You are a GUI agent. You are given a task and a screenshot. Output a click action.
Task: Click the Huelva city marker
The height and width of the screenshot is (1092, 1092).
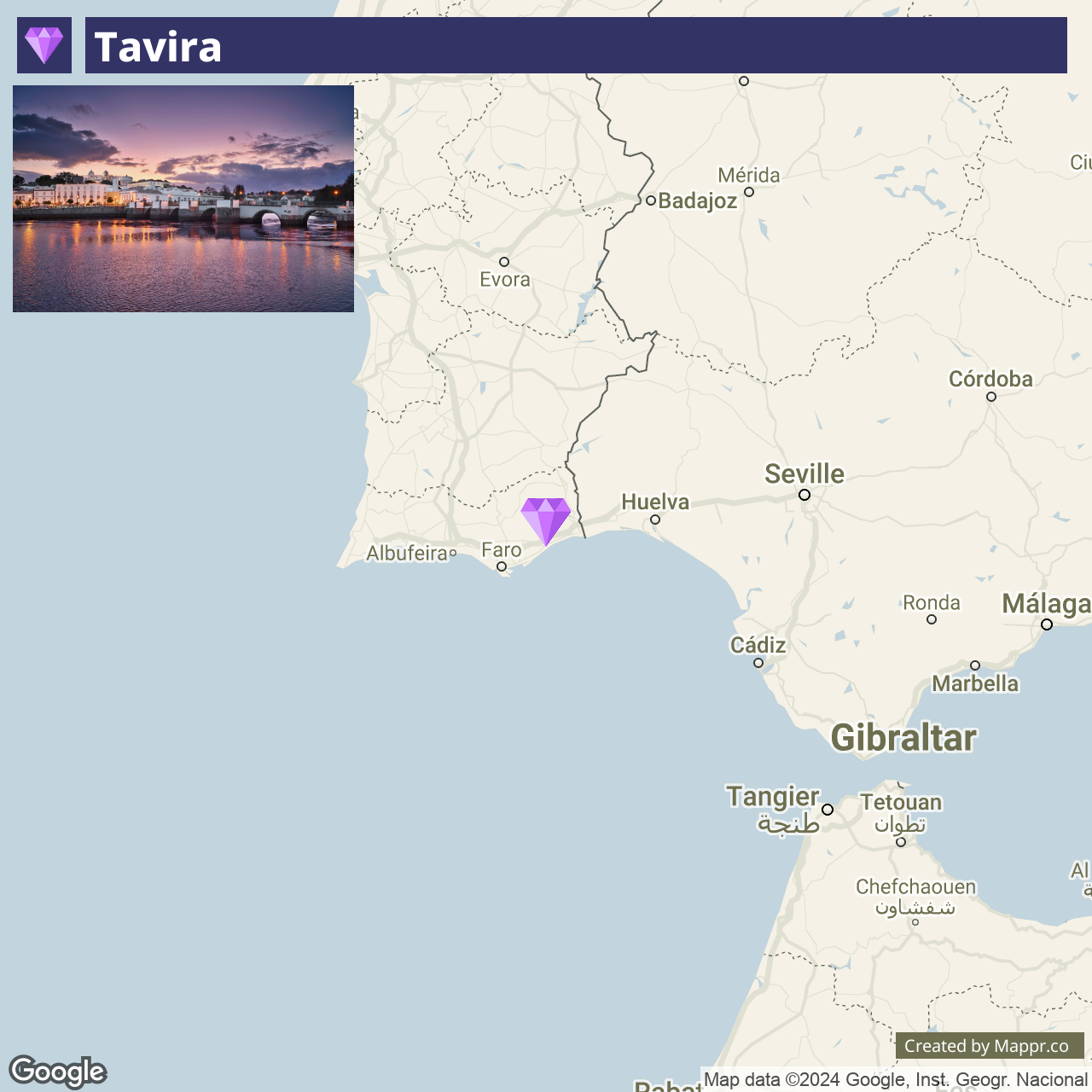655,520
